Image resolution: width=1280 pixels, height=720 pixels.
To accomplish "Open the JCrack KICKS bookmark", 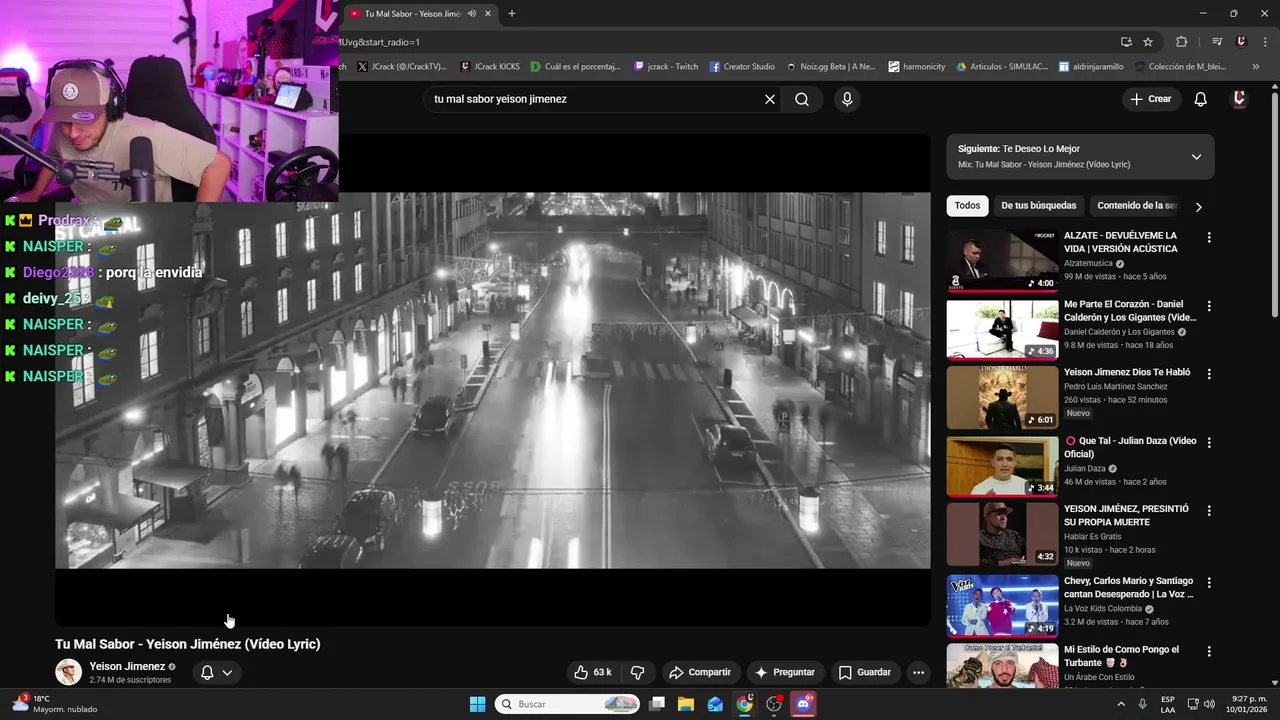I will 490,66.
